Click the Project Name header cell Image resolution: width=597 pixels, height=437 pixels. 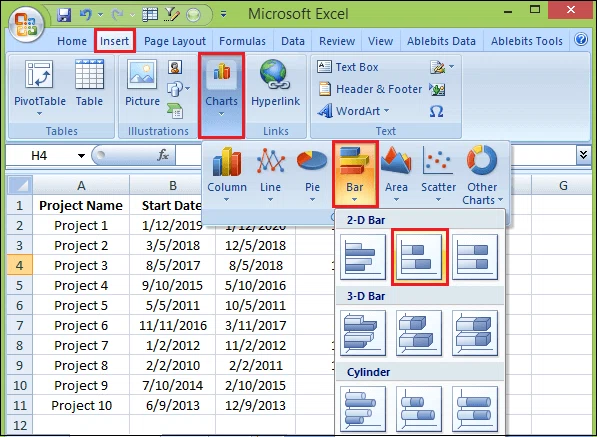tap(81, 206)
